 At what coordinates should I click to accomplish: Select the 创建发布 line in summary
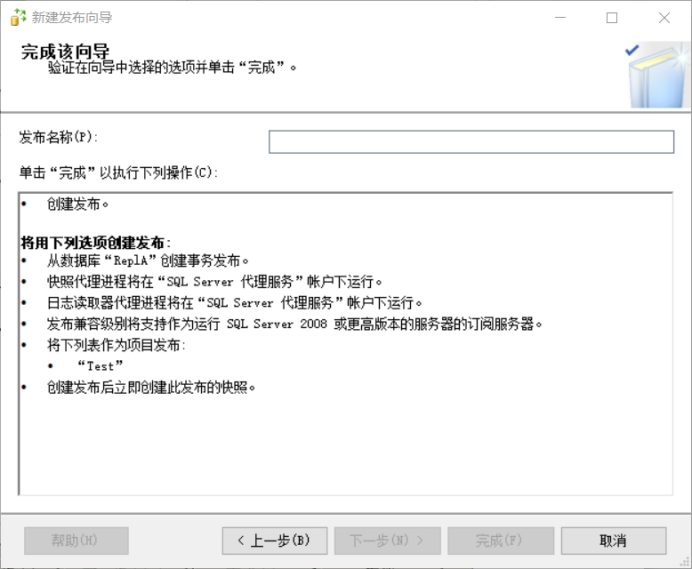(78, 204)
